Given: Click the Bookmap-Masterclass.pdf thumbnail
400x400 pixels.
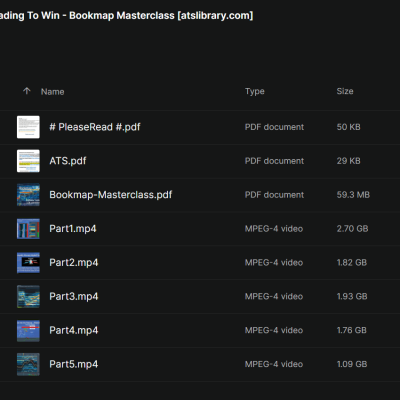Looking at the screenshot, I should 28,195.
